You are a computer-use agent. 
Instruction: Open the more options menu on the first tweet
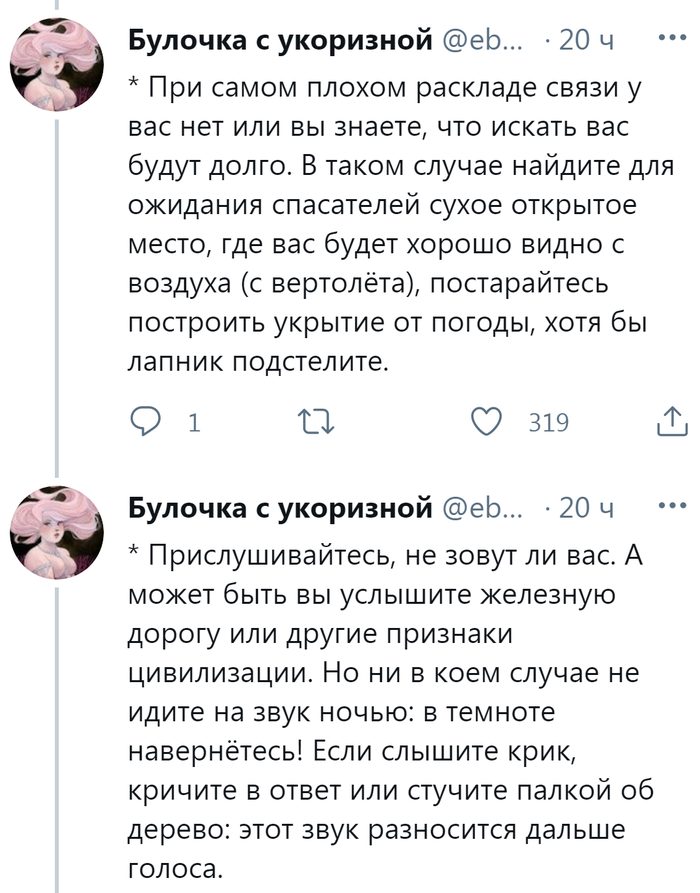click(668, 38)
